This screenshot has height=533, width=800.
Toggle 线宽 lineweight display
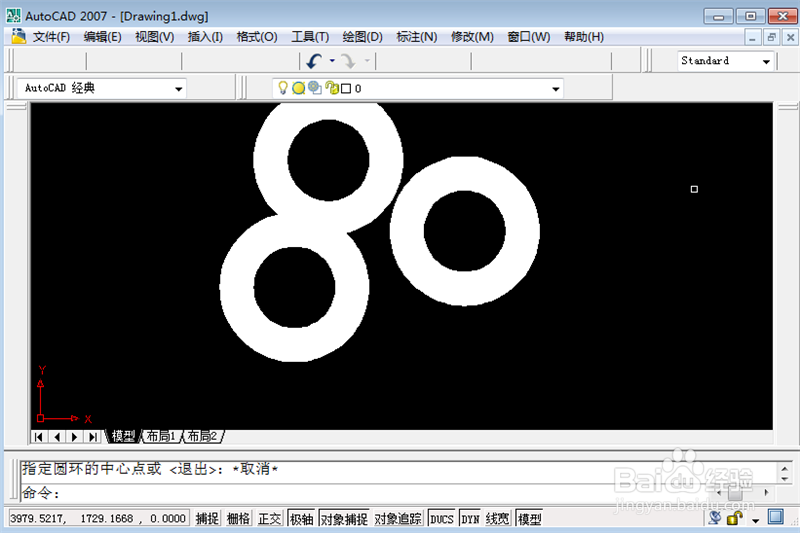497,519
